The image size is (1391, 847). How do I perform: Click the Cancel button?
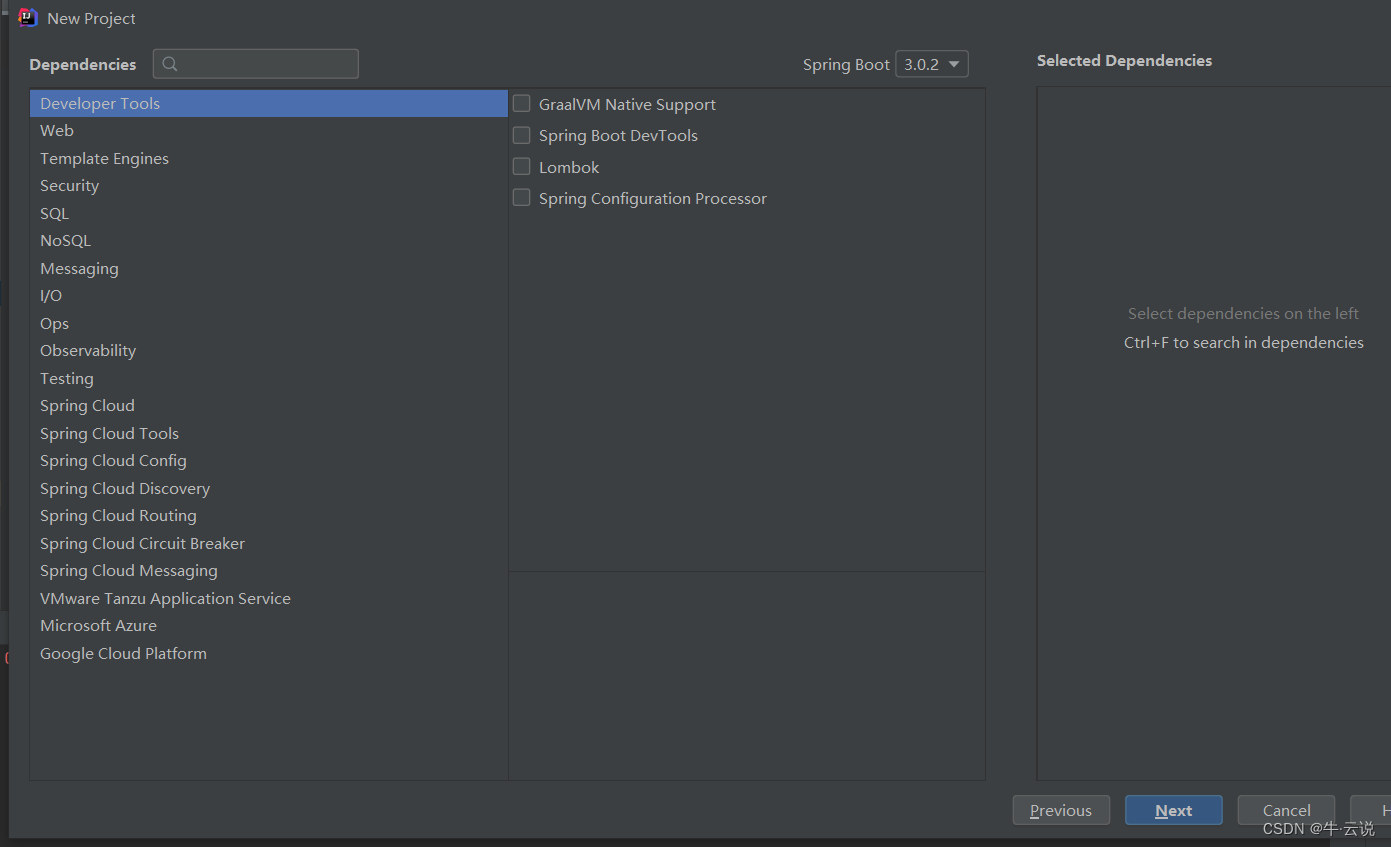(1286, 810)
